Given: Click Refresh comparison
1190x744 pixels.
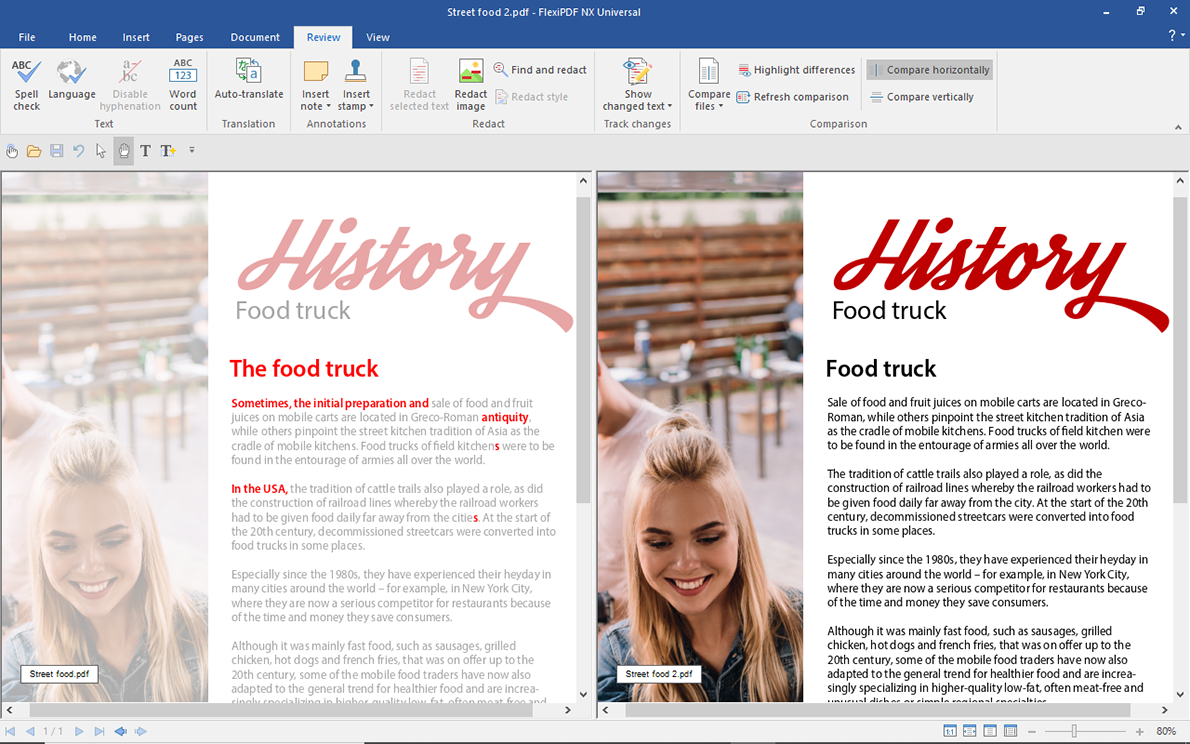Looking at the screenshot, I should (793, 96).
